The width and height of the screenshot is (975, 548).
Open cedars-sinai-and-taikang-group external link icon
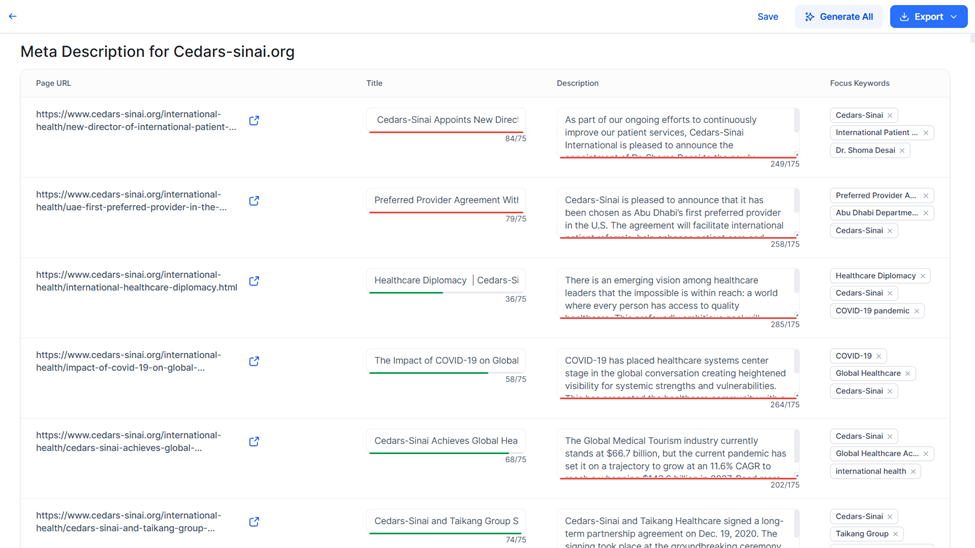pyautogui.click(x=254, y=522)
